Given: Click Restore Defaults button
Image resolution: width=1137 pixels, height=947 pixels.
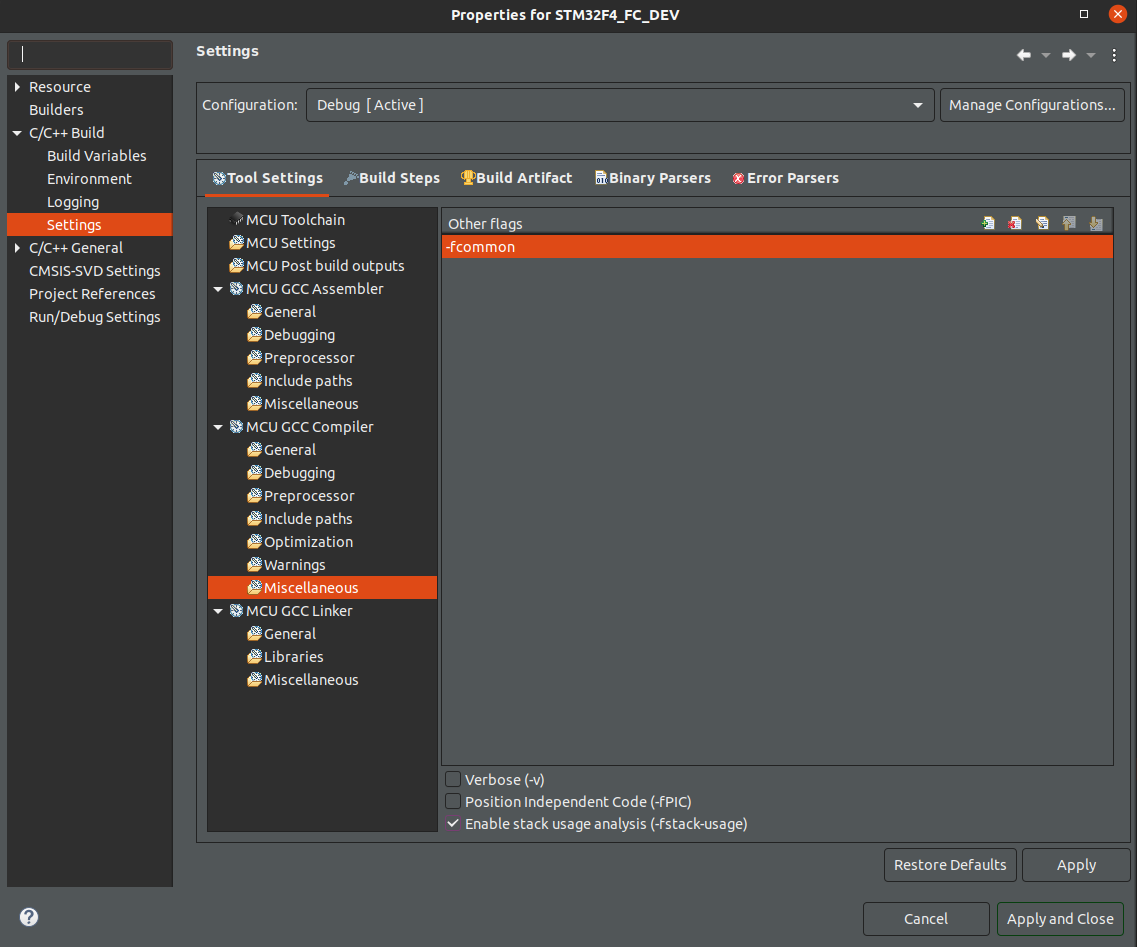Looking at the screenshot, I should point(950,865).
